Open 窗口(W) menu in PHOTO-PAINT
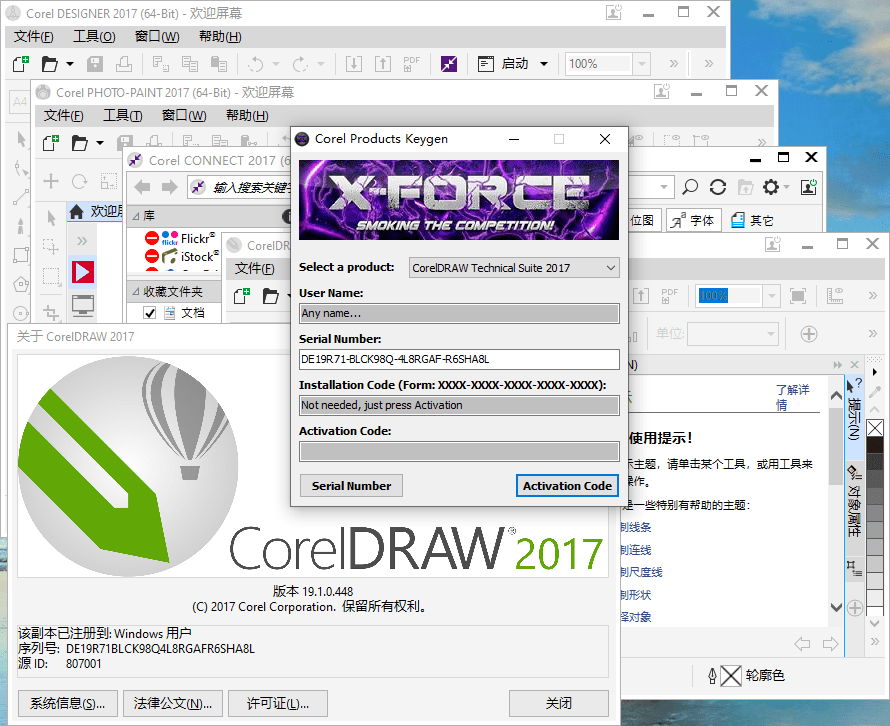The height and width of the screenshot is (726, 890). pos(184,115)
